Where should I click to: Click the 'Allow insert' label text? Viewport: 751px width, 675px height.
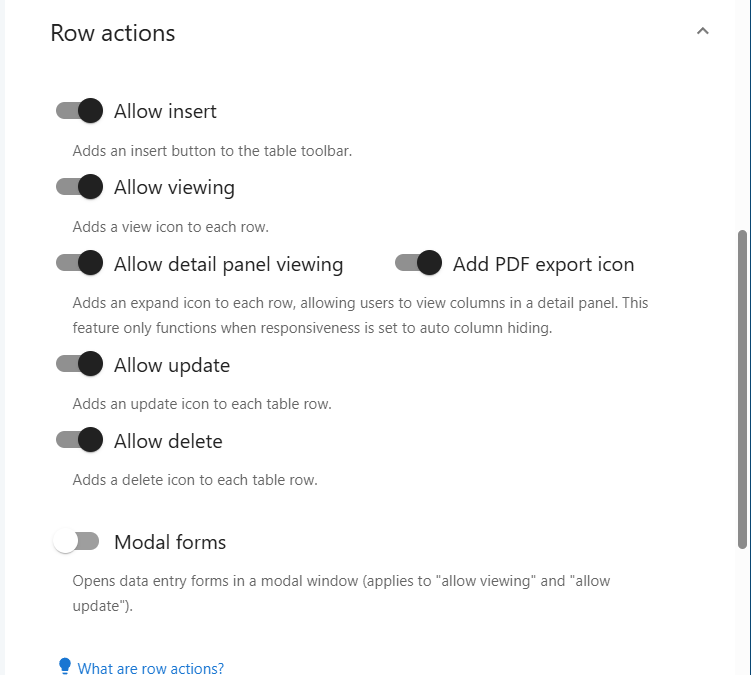click(165, 111)
